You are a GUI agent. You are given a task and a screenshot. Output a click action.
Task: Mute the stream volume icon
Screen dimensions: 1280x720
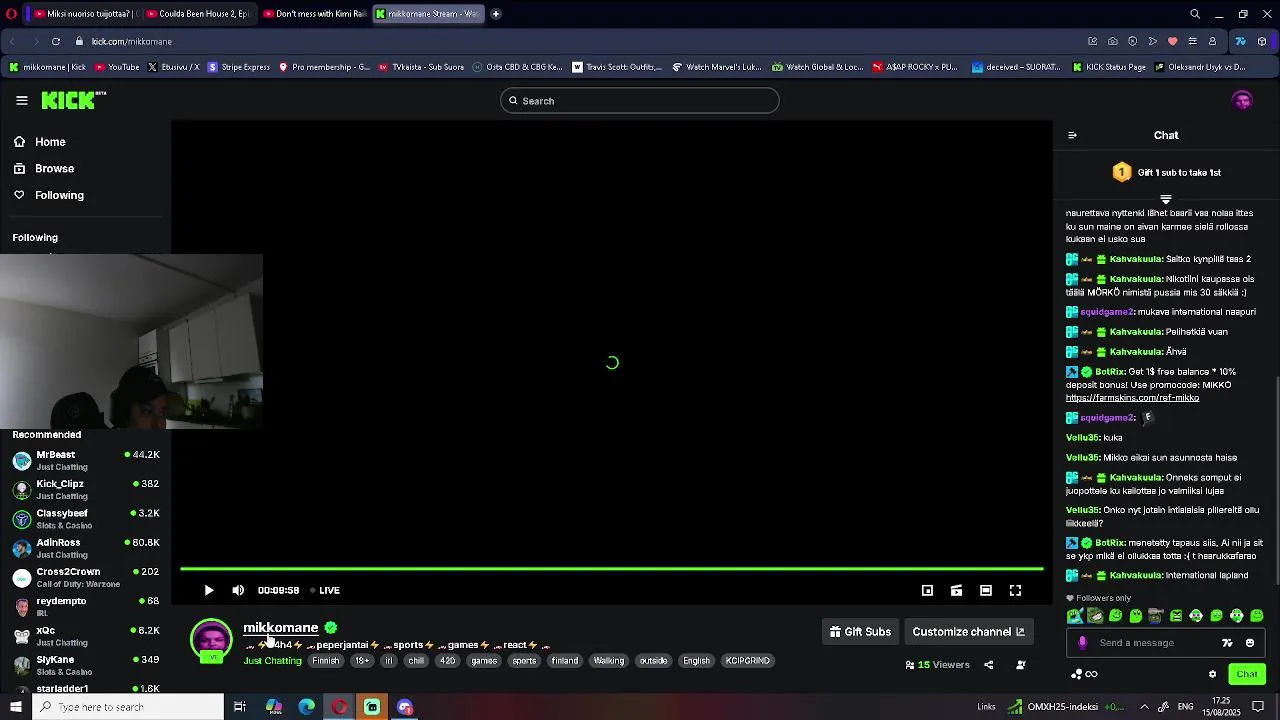pos(238,590)
